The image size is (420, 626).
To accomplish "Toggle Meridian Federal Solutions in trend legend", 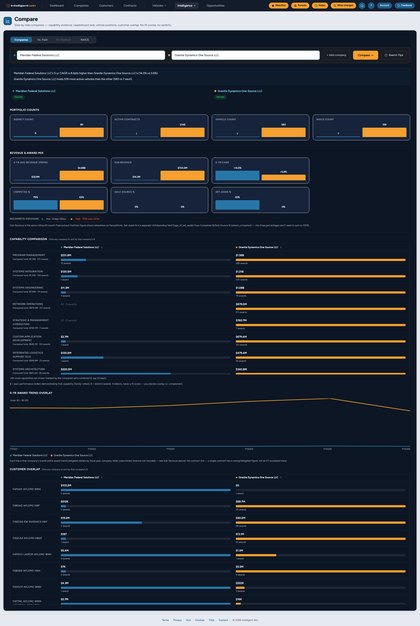I will point(29,456).
